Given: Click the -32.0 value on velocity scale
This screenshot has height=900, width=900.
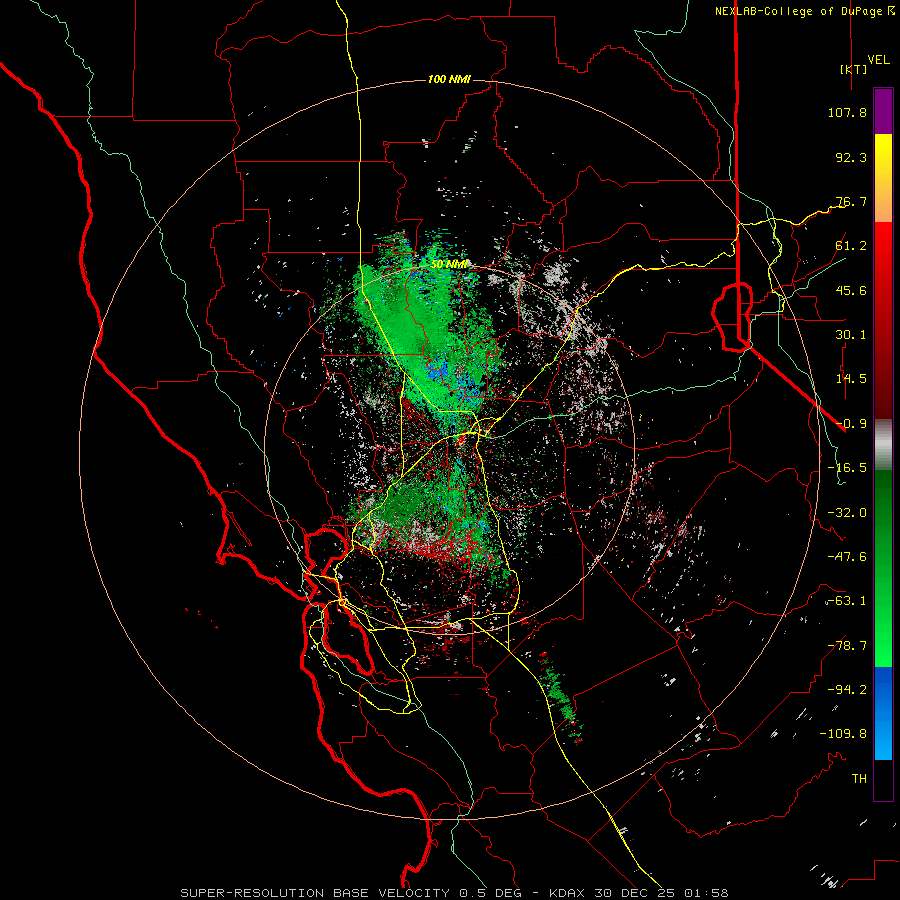Looking at the screenshot, I should 847,513.
